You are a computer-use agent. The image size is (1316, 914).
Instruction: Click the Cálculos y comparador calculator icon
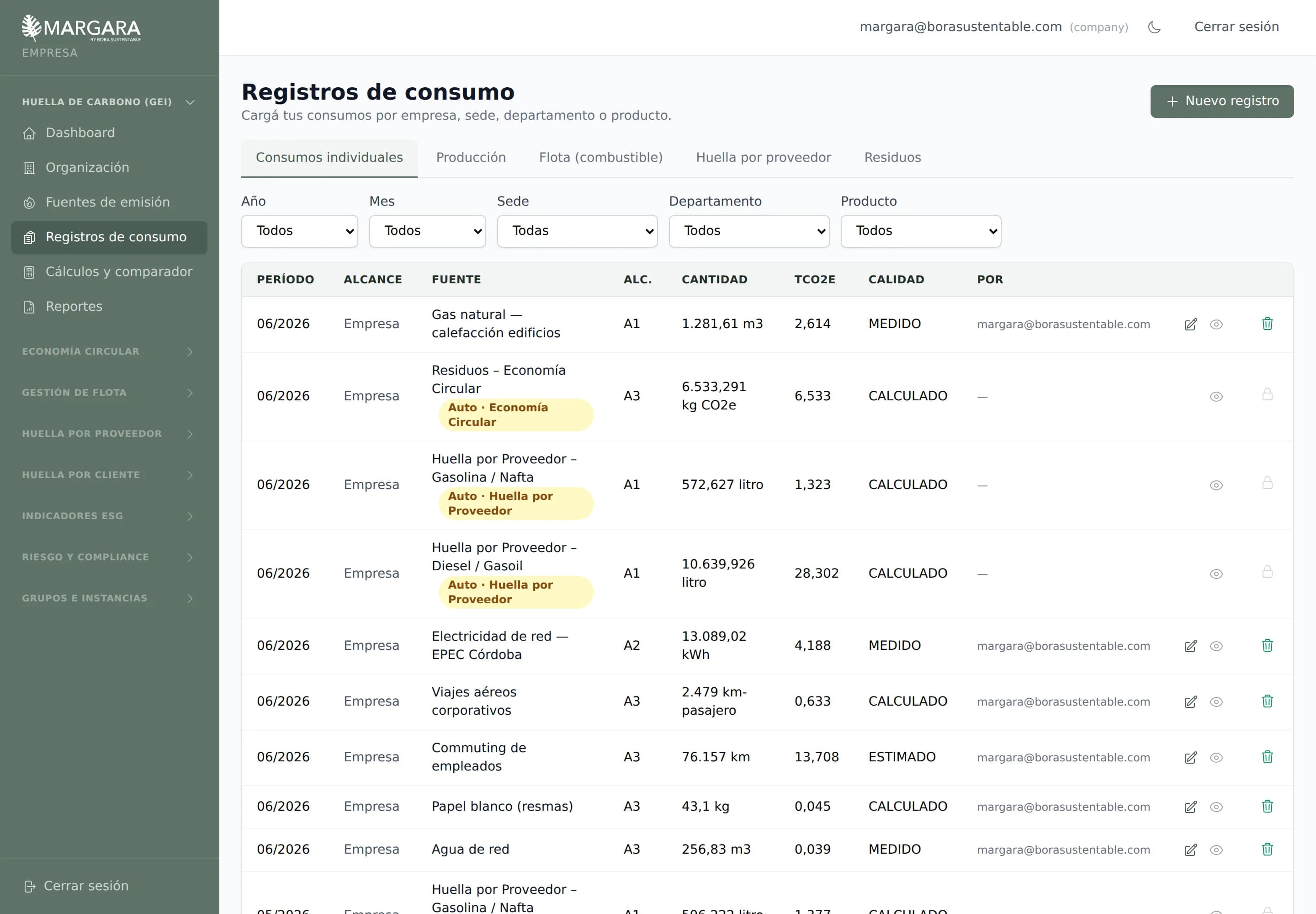pos(29,272)
